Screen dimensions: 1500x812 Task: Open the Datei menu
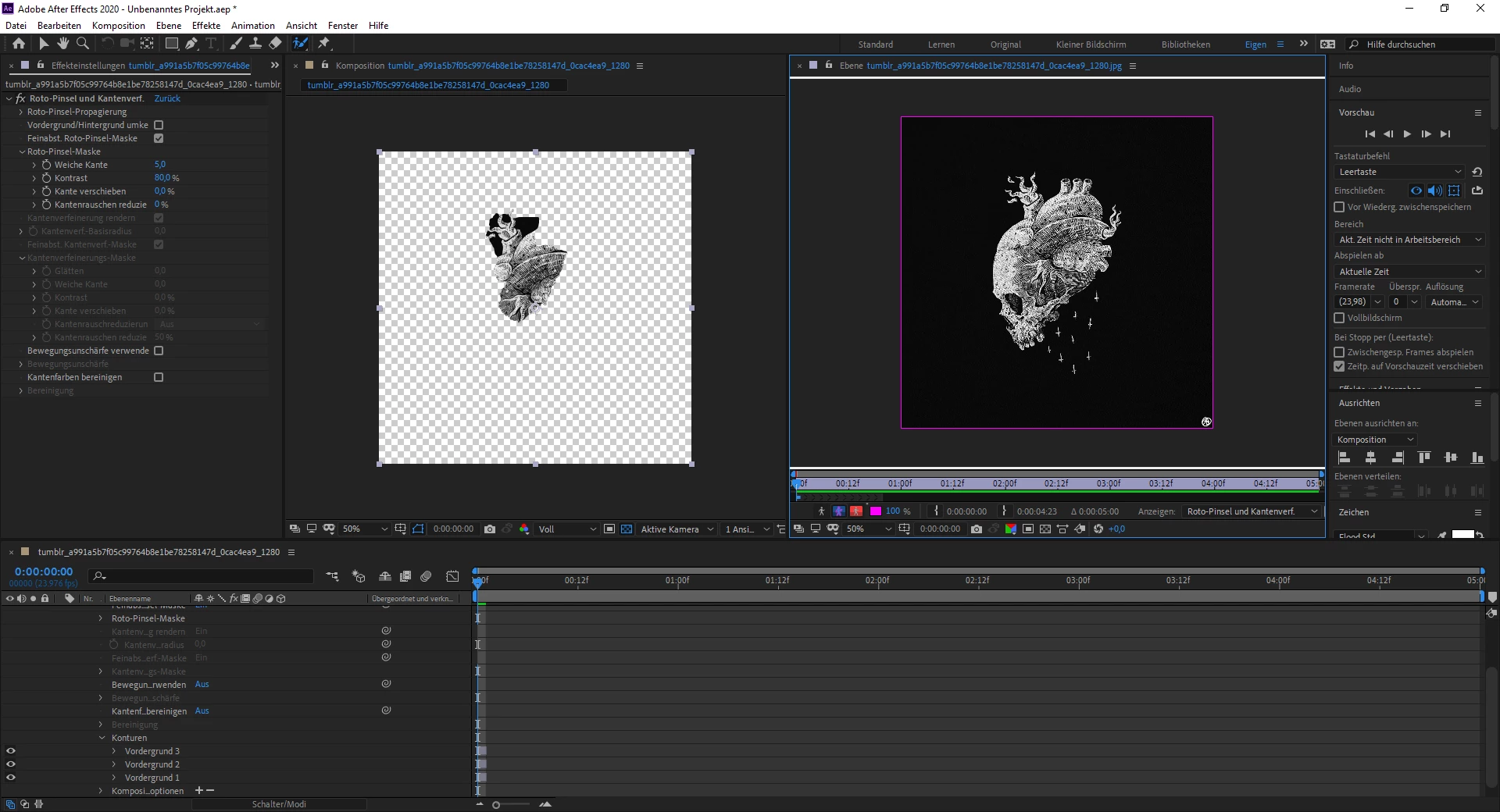(x=16, y=26)
